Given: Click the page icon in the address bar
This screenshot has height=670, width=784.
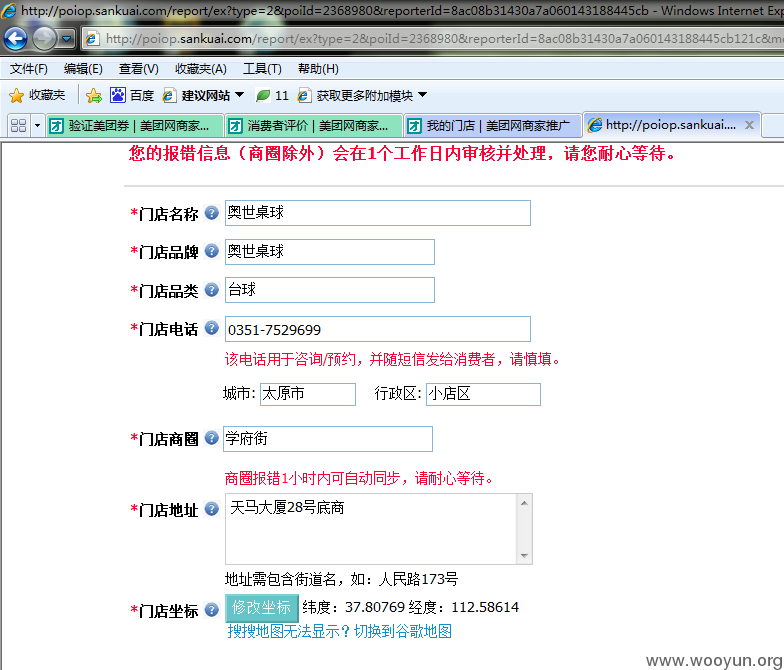Looking at the screenshot, I should [92, 38].
